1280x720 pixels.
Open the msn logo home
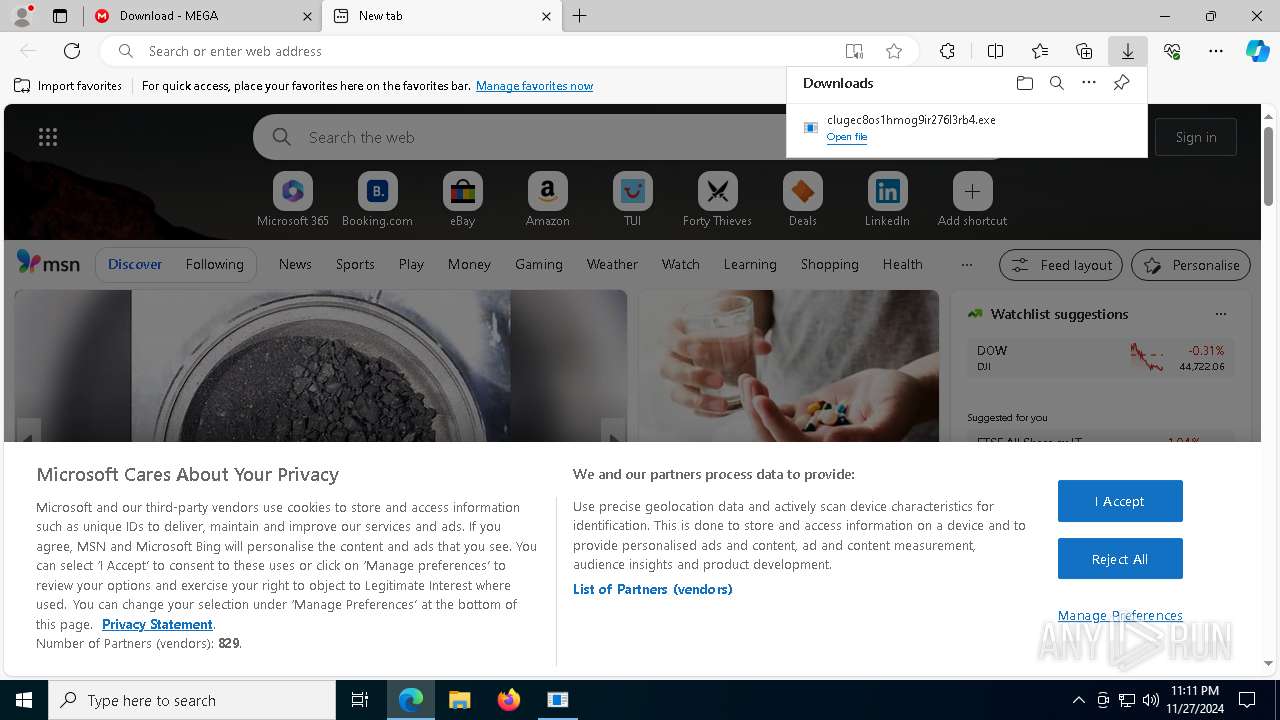pyautogui.click(x=48, y=264)
